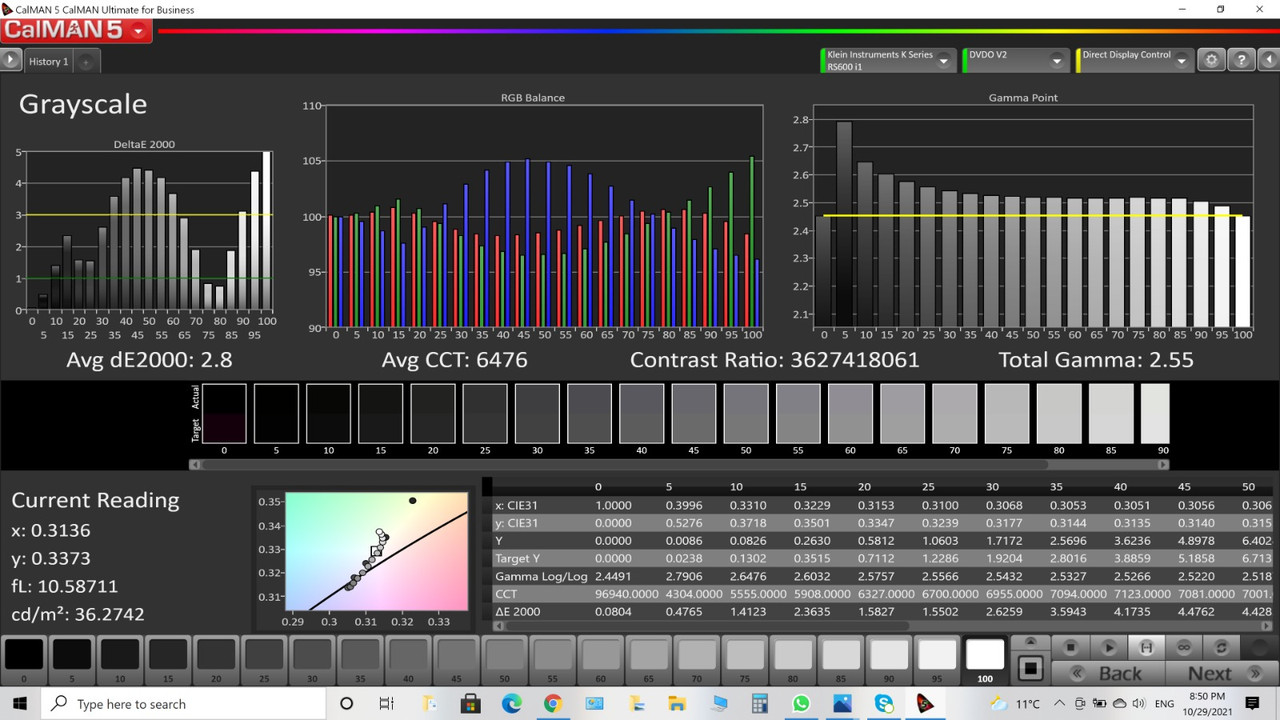The height and width of the screenshot is (720, 1280).
Task: Click the 40 actual/target comparison patch
Action: (641, 413)
